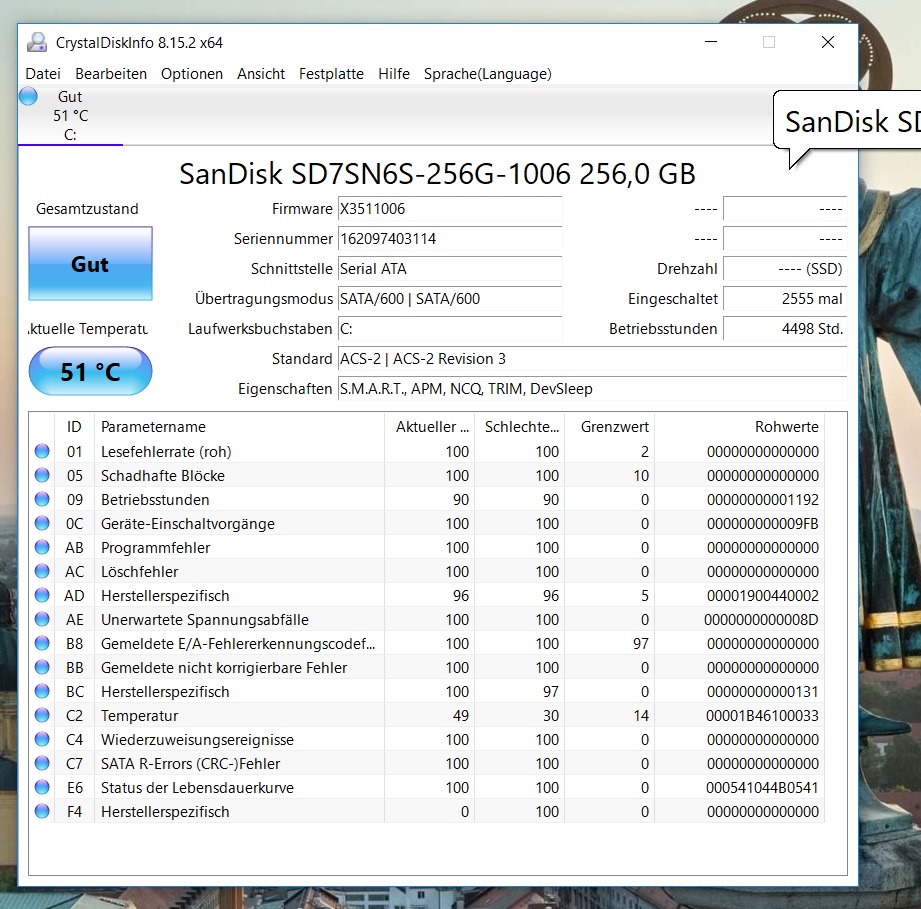921x909 pixels.
Task: Open the Bearbeiten menu
Action: [x=111, y=74]
